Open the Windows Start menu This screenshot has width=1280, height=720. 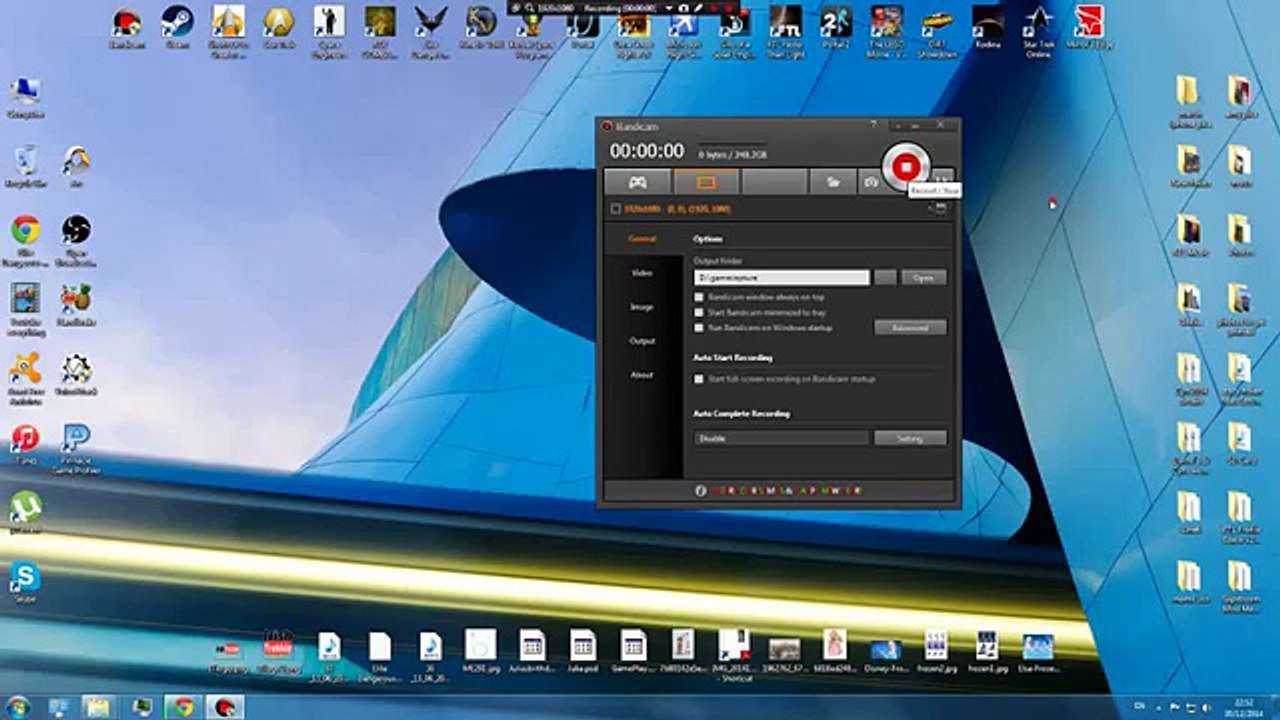pos(18,707)
